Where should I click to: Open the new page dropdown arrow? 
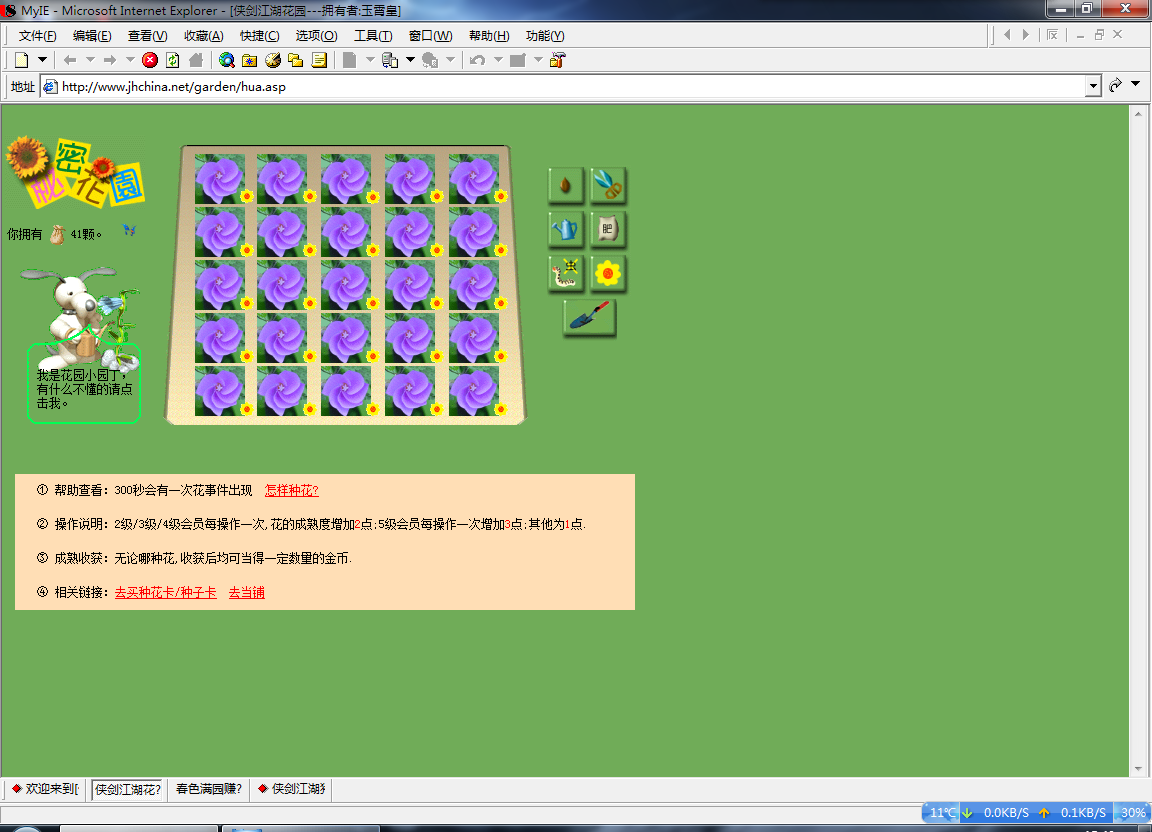[43, 60]
